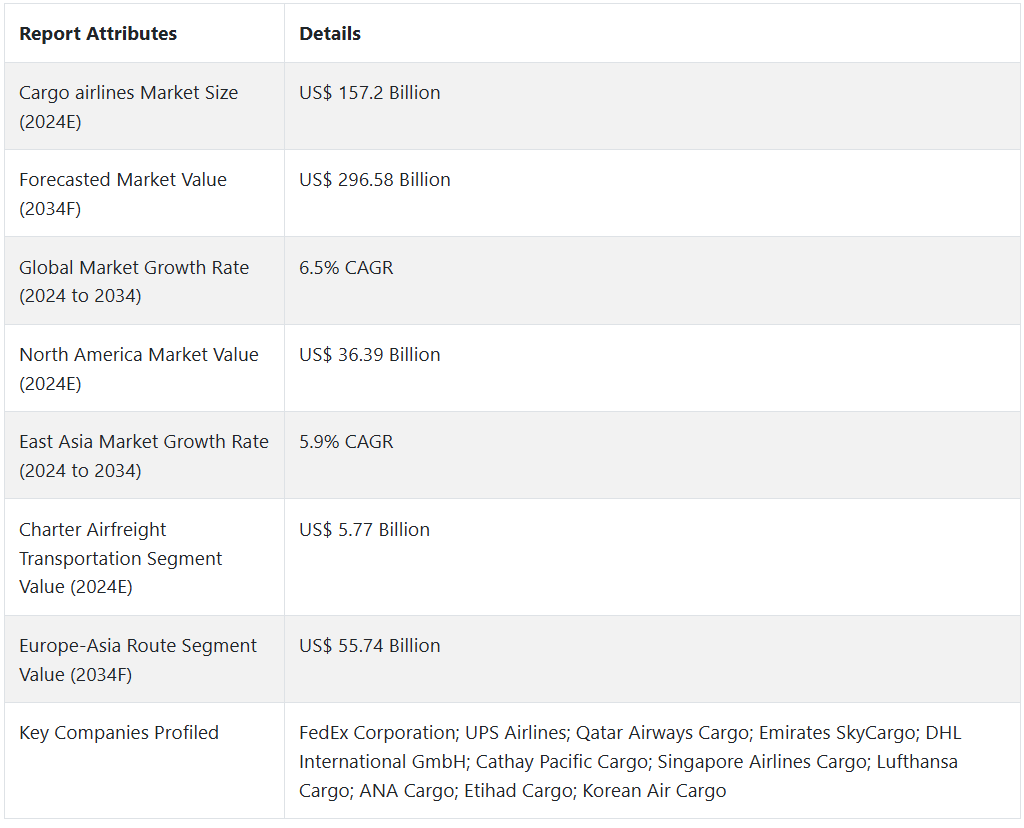The width and height of the screenshot is (1024, 828).
Task: Click the US$ 296.58 Billion value
Action: [x=375, y=180]
